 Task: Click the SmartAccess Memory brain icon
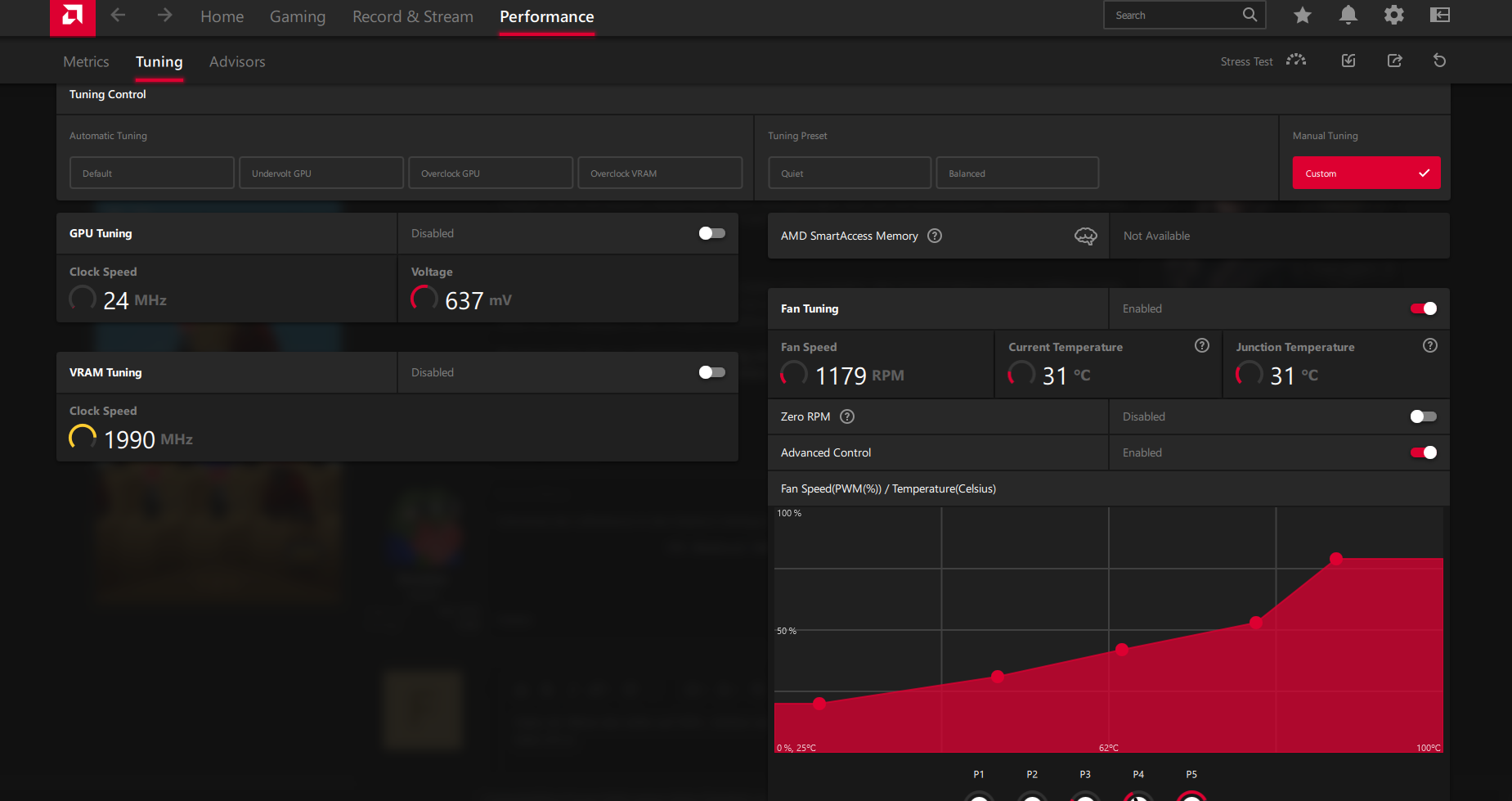tap(1086, 236)
